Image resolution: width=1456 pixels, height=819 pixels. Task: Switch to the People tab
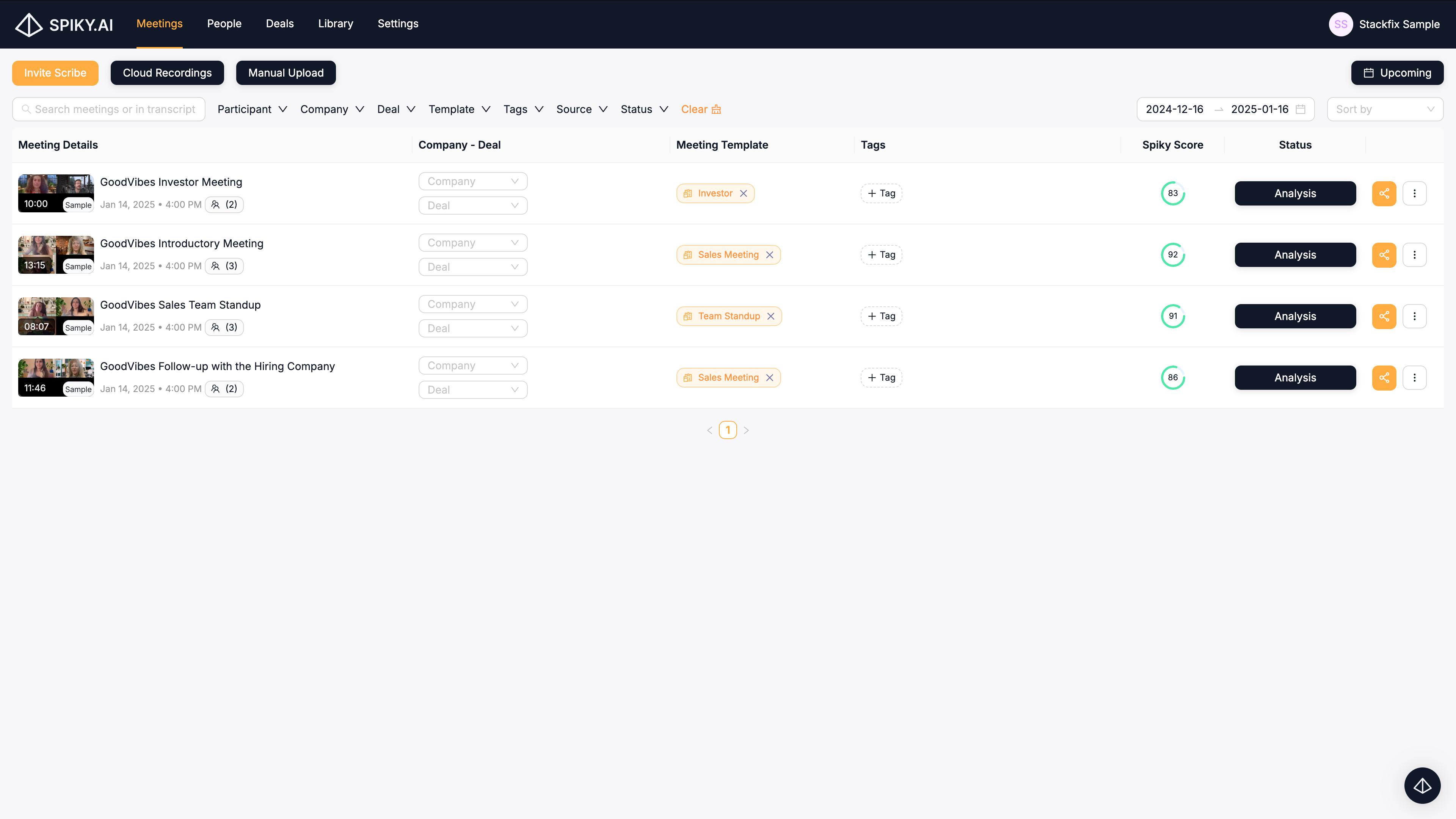pos(224,24)
